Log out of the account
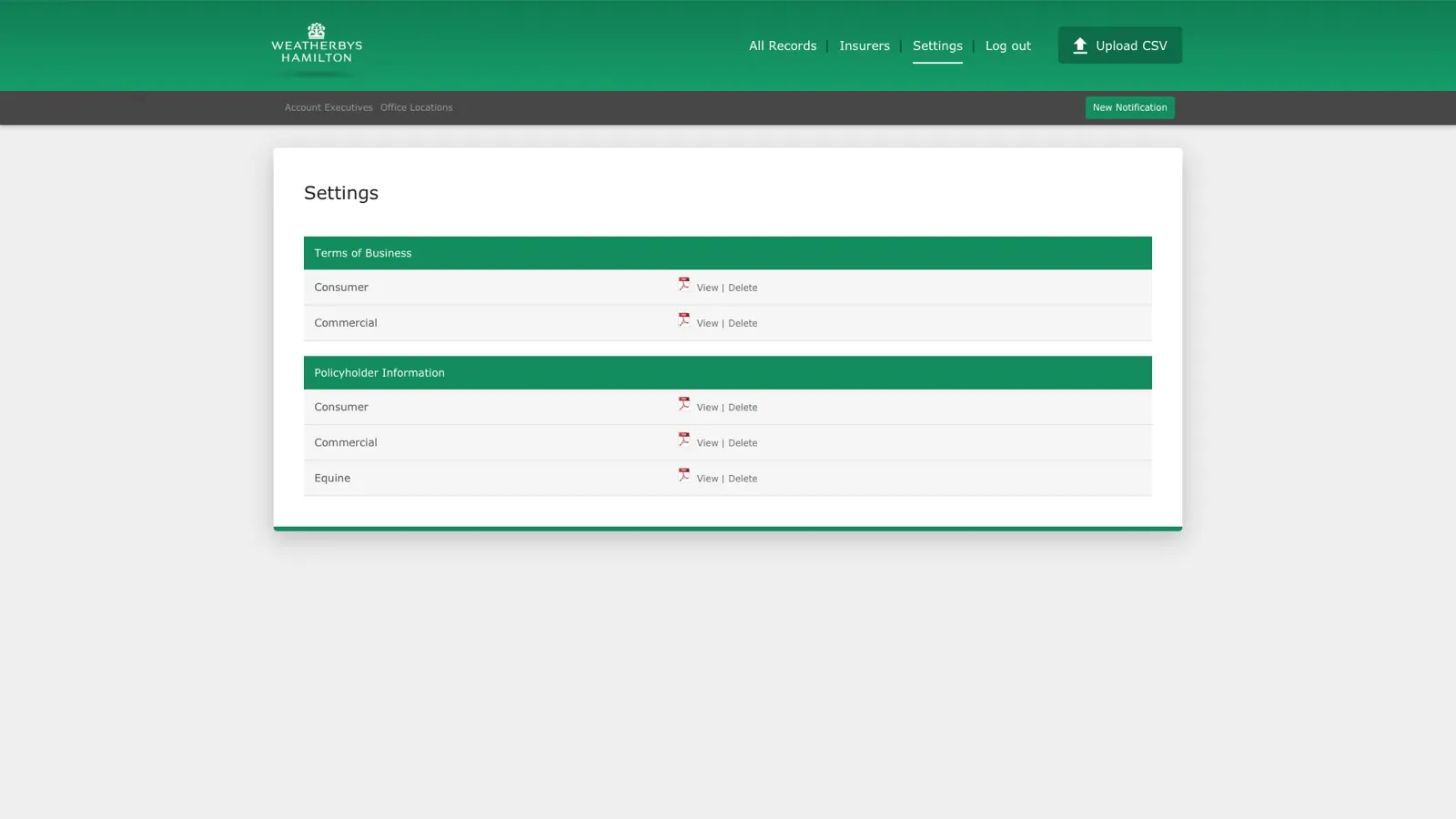Viewport: 1456px width, 819px height. coord(1008,45)
